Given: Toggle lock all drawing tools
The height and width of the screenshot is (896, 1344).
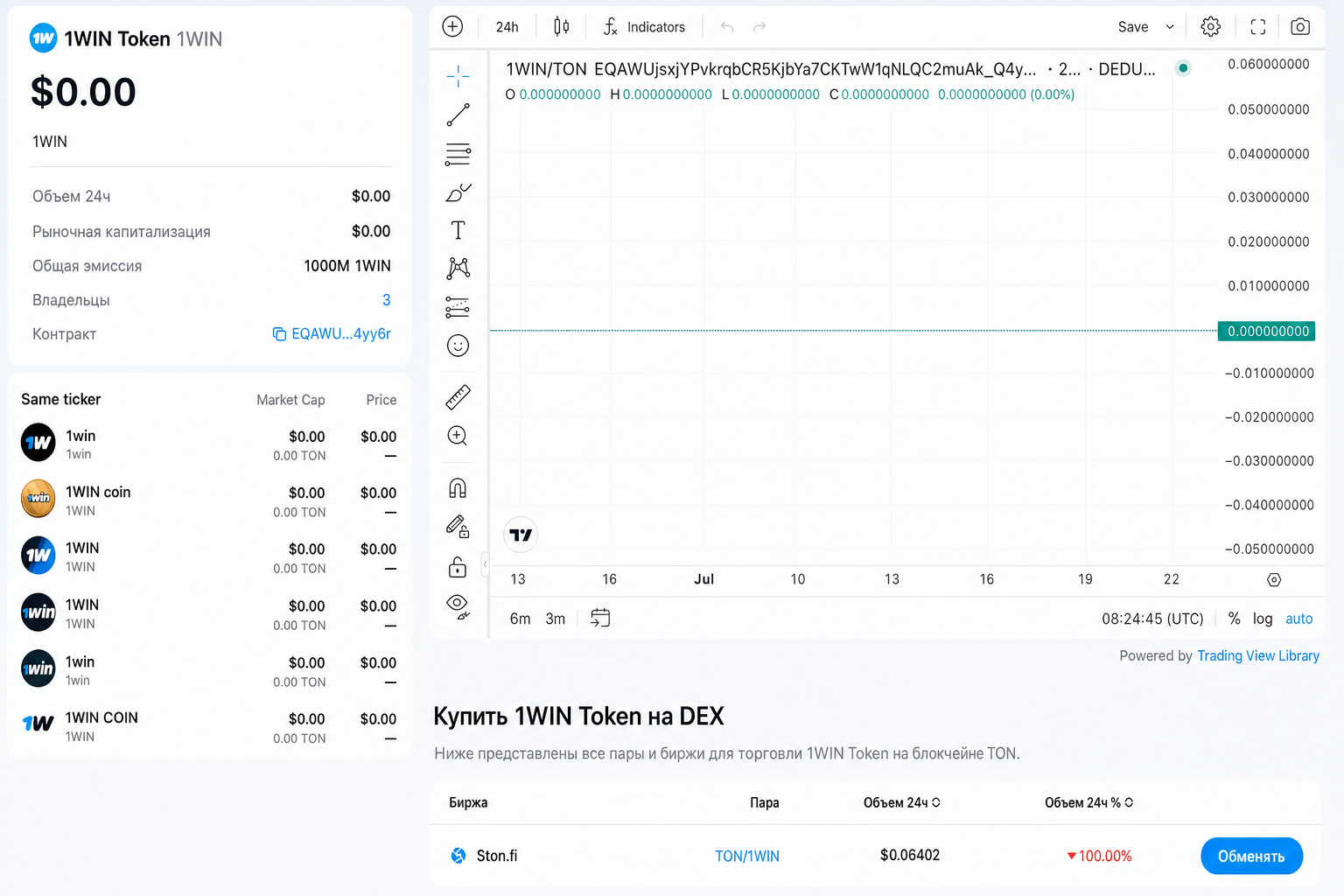Looking at the screenshot, I should [458, 567].
